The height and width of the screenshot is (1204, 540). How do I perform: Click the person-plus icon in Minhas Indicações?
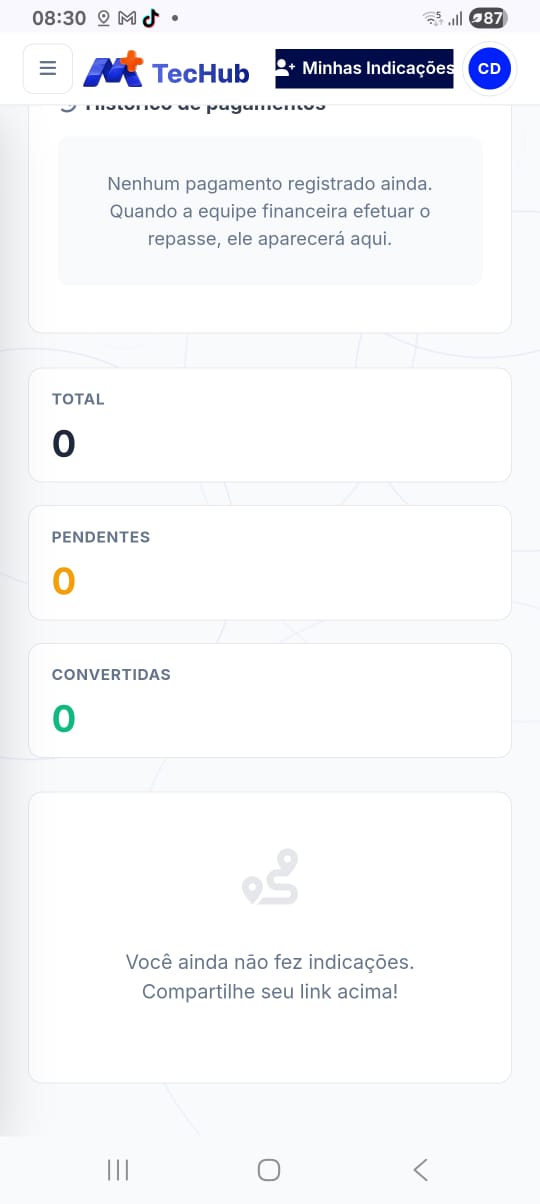tap(285, 68)
